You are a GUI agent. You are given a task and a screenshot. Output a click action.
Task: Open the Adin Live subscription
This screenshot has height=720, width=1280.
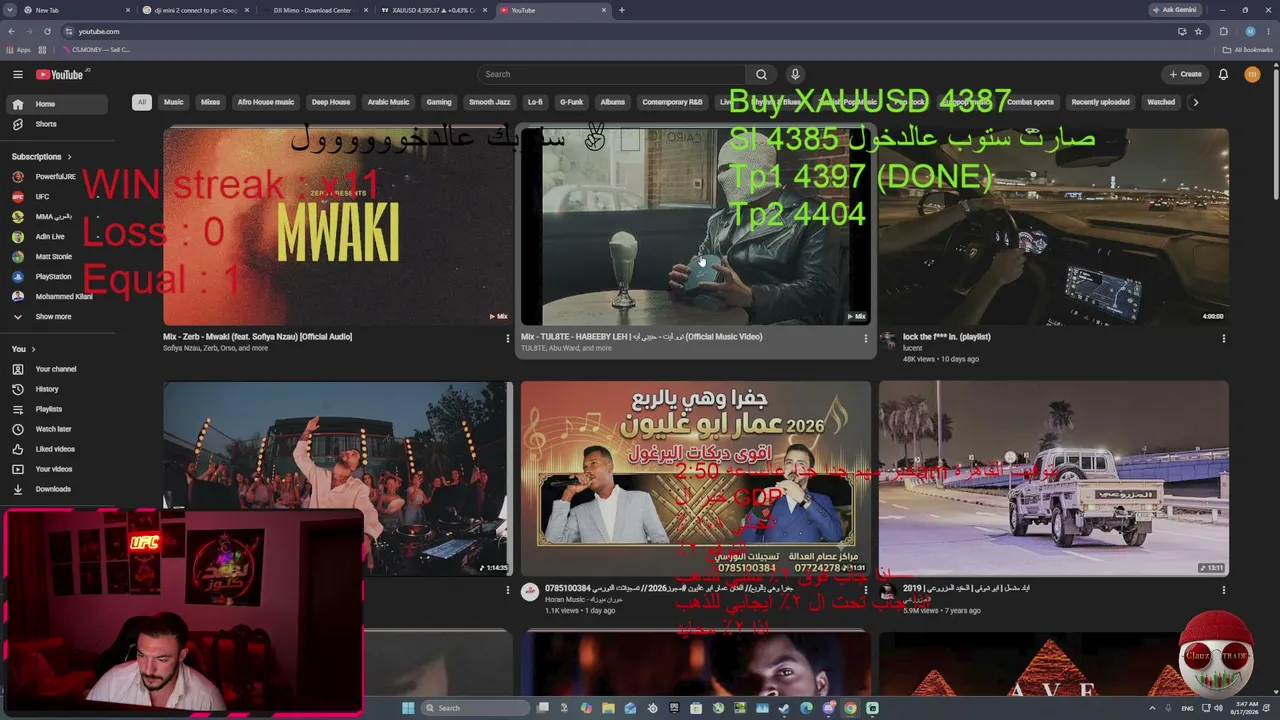pos(58,237)
